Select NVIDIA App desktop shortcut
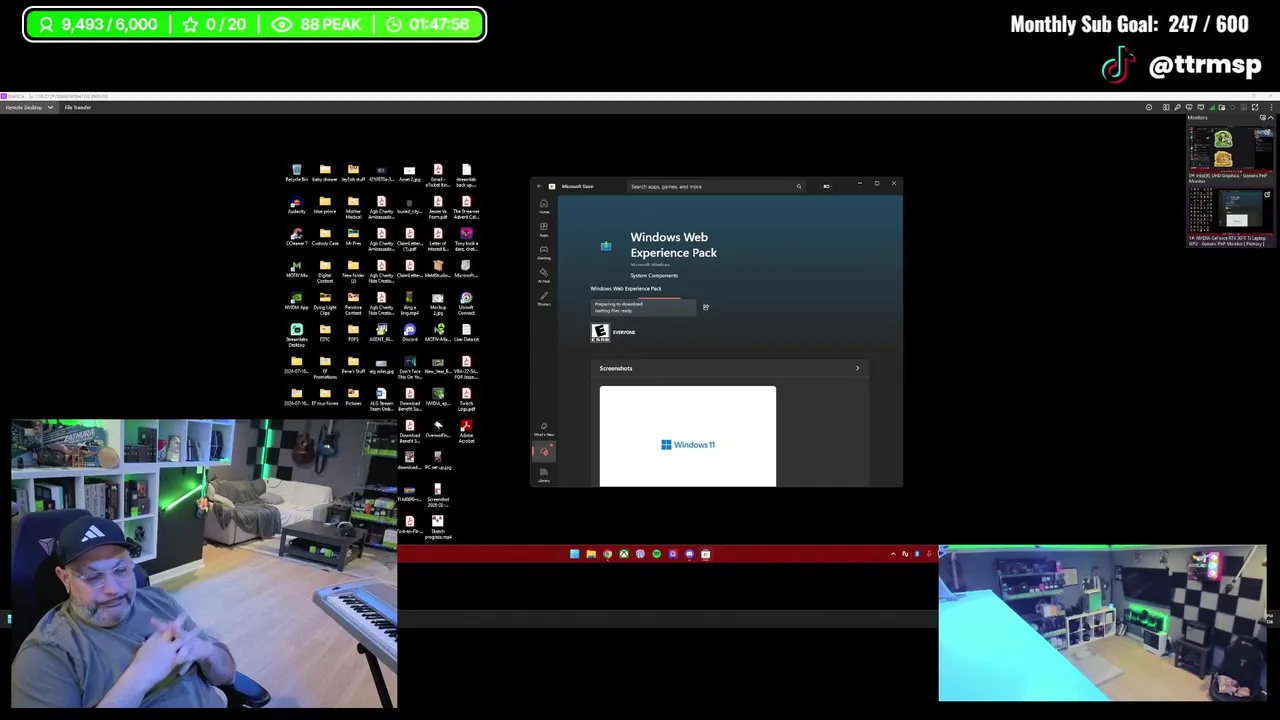The height and width of the screenshot is (720, 1280). click(296, 301)
